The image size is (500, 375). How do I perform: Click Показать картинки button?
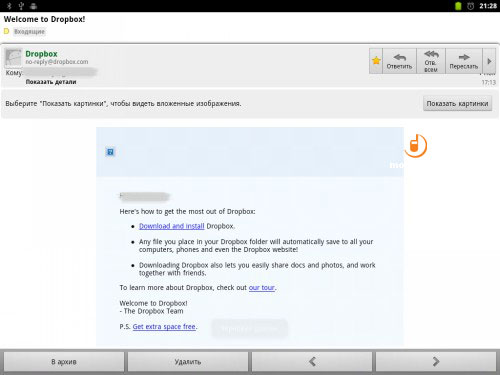(457, 103)
